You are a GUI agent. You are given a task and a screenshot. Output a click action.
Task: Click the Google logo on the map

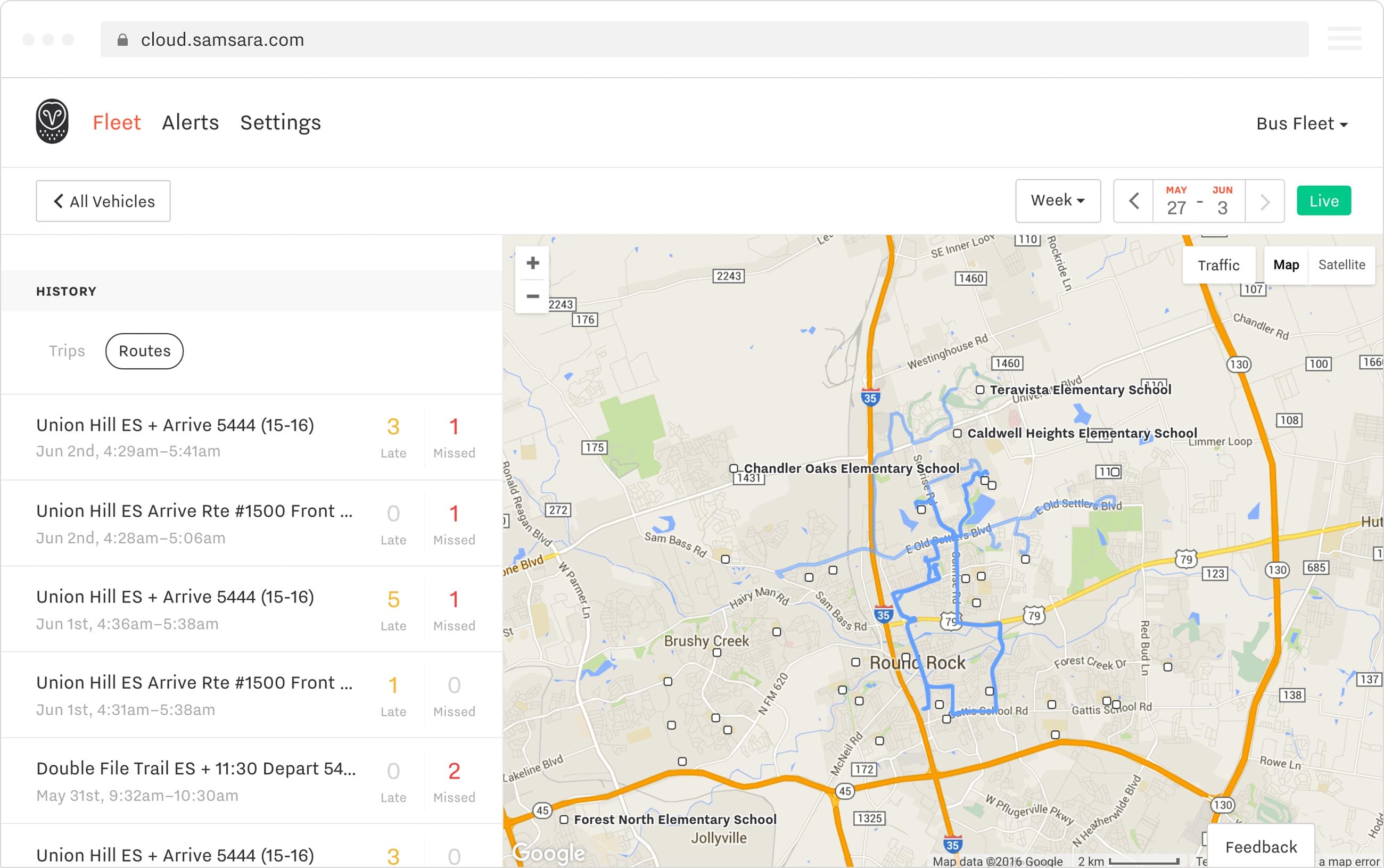coord(549,853)
